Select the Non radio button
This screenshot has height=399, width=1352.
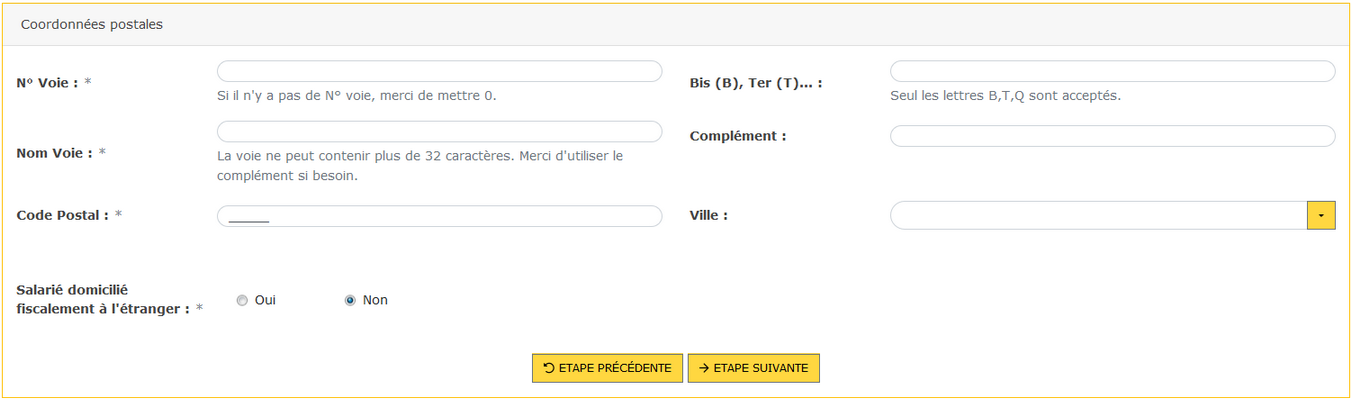pyautogui.click(x=350, y=300)
